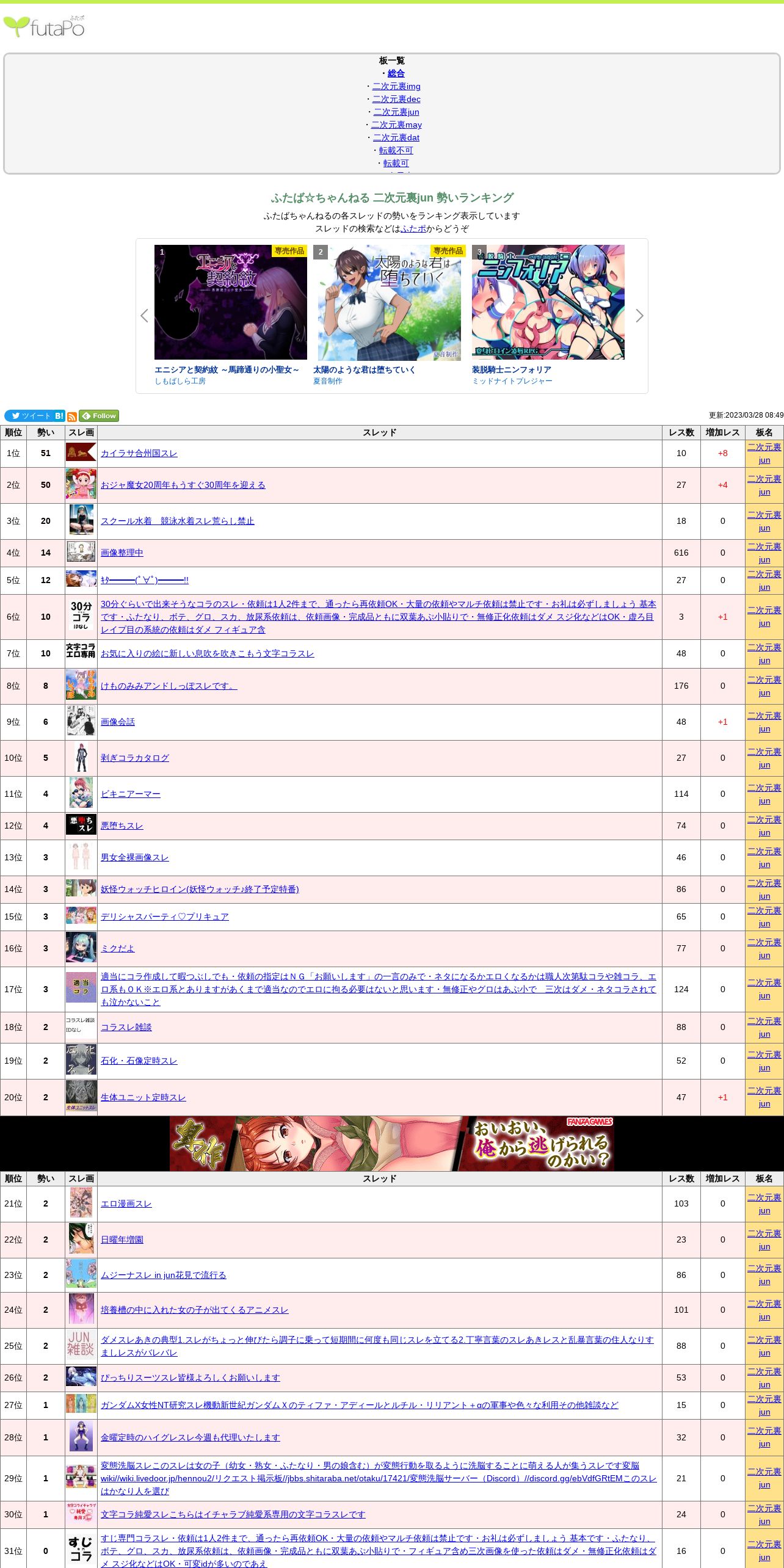784x1568 pixels.
Task: Click the JUN雑談 thread thumbnail
Action: (81, 1345)
